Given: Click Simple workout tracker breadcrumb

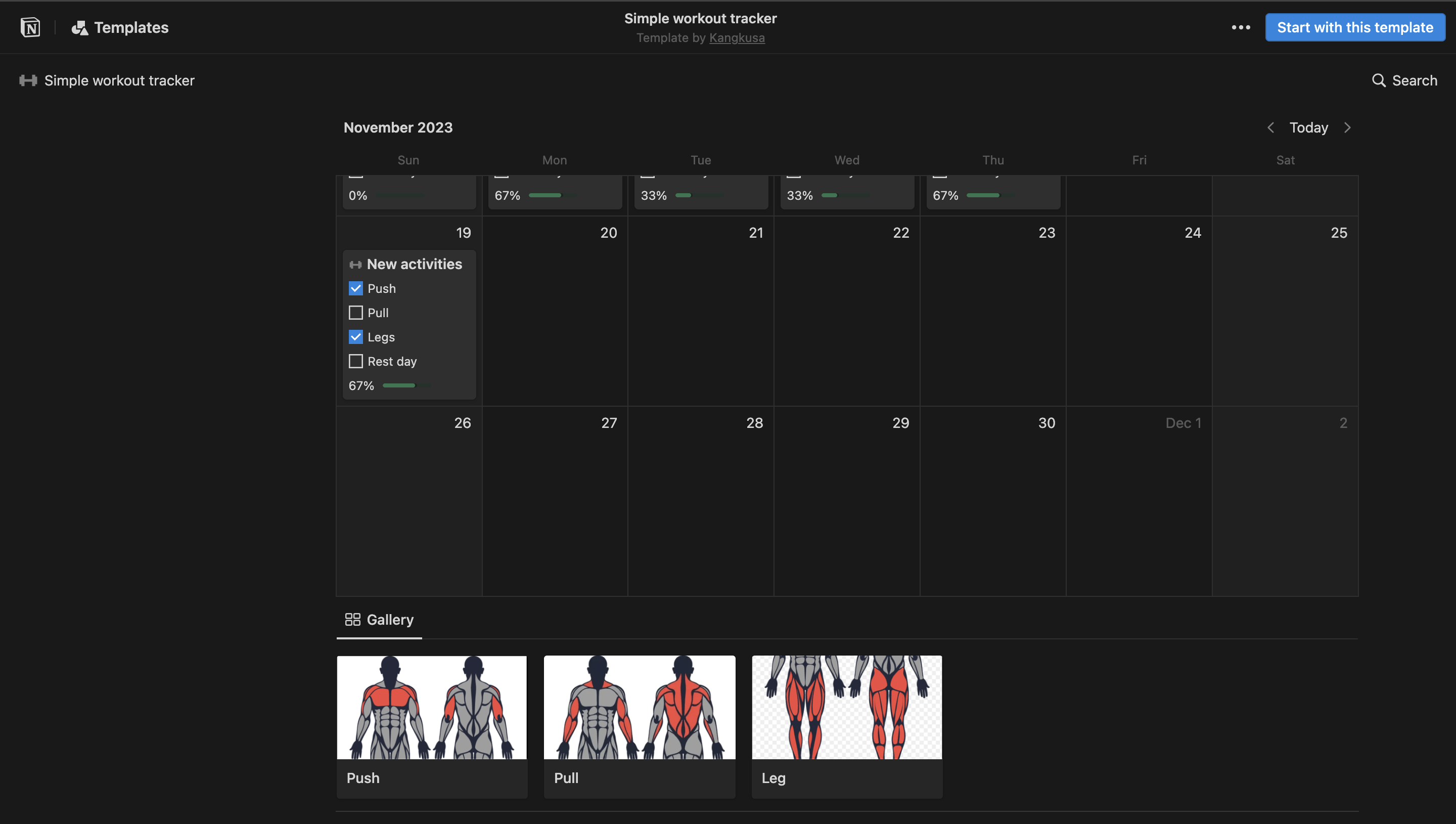Looking at the screenshot, I should (107, 80).
